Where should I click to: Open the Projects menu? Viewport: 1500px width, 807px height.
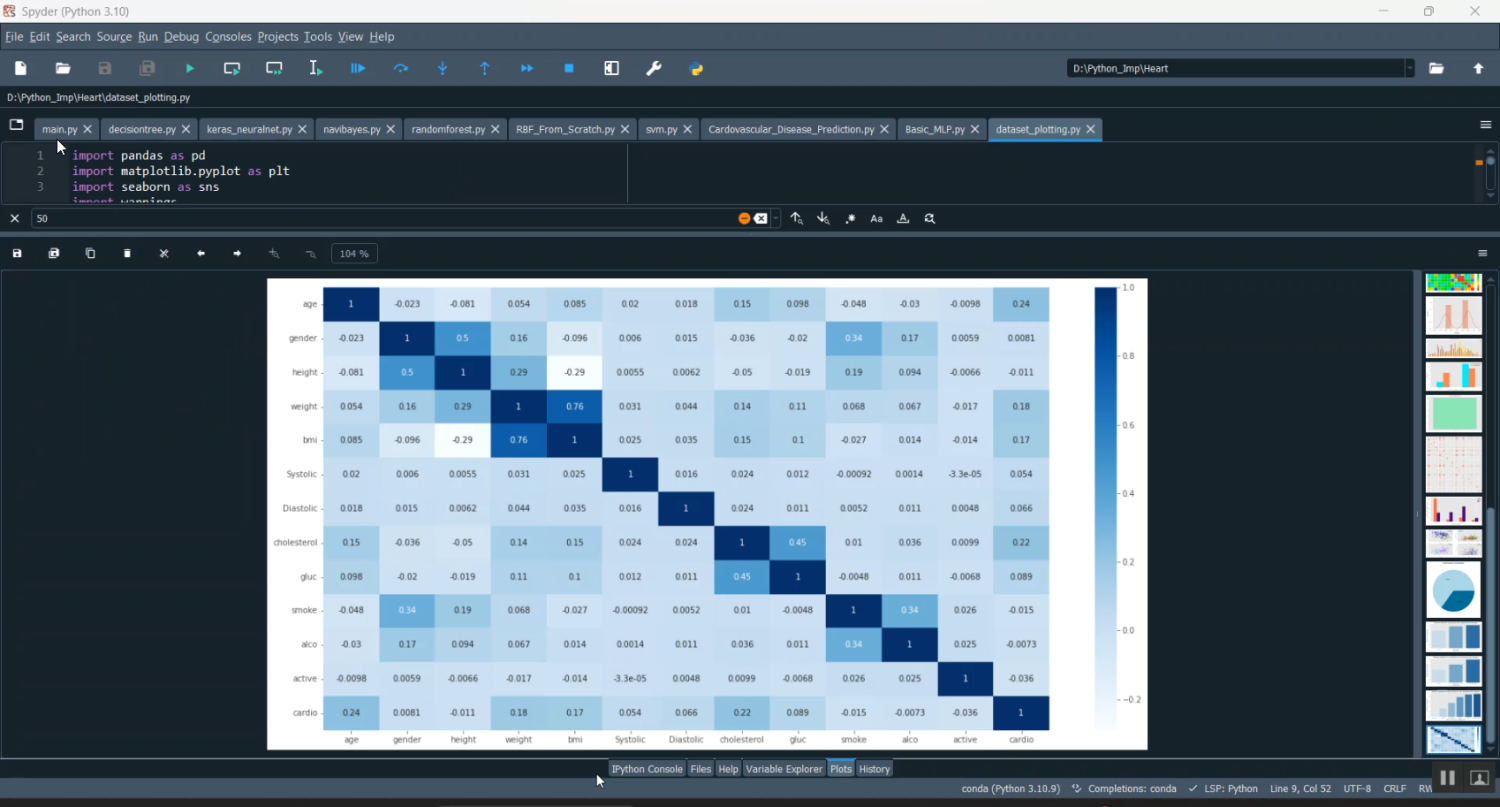(278, 37)
